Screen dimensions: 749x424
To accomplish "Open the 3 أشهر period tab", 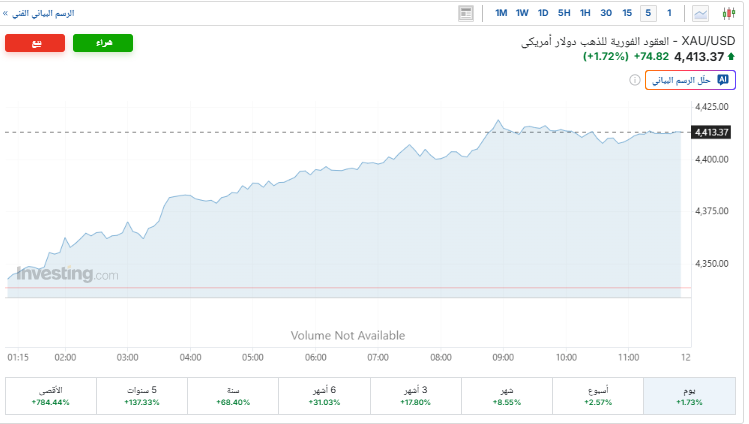I will click(415, 395).
